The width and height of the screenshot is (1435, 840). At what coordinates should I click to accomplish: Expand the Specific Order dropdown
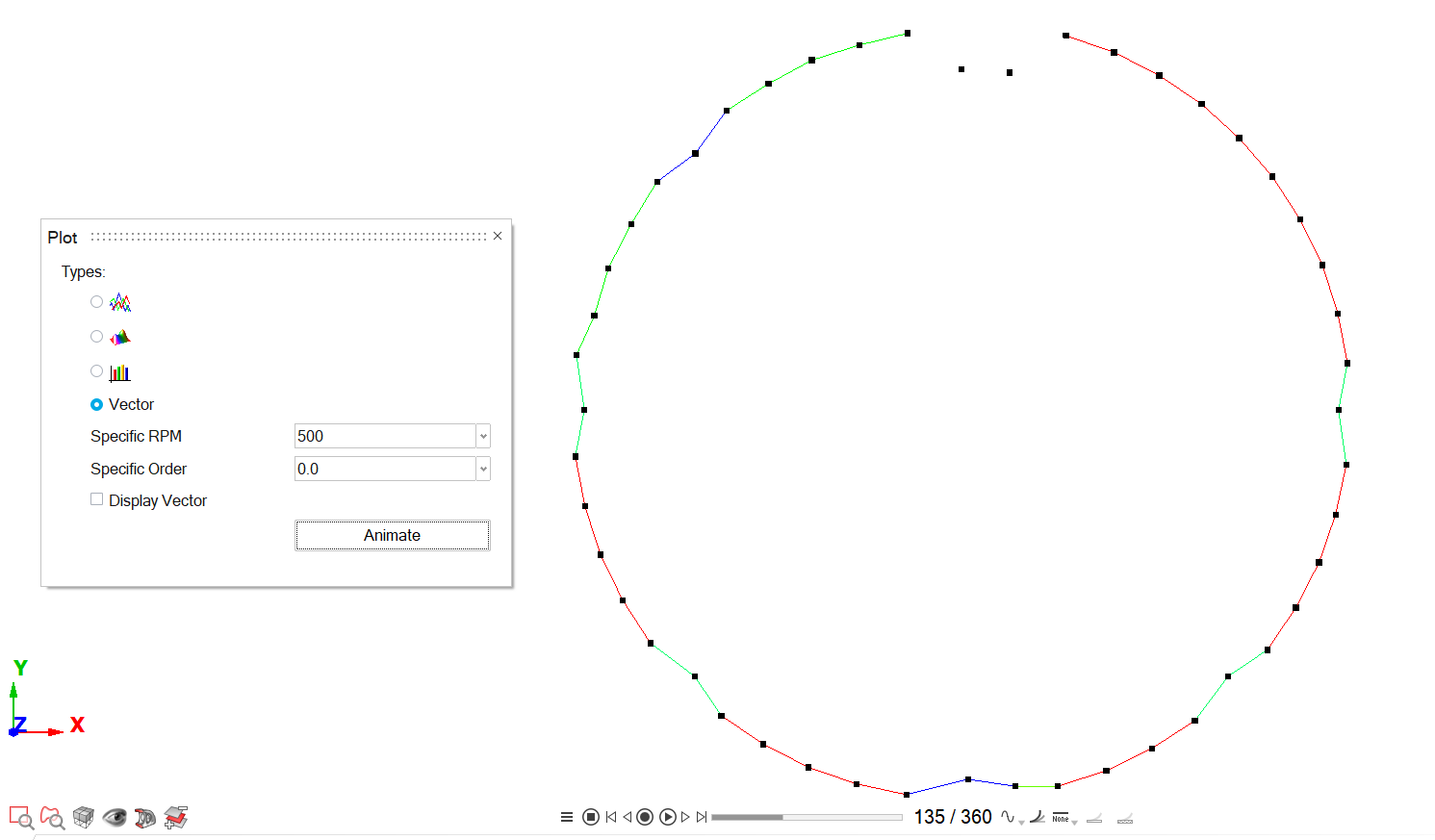pyautogui.click(x=483, y=469)
